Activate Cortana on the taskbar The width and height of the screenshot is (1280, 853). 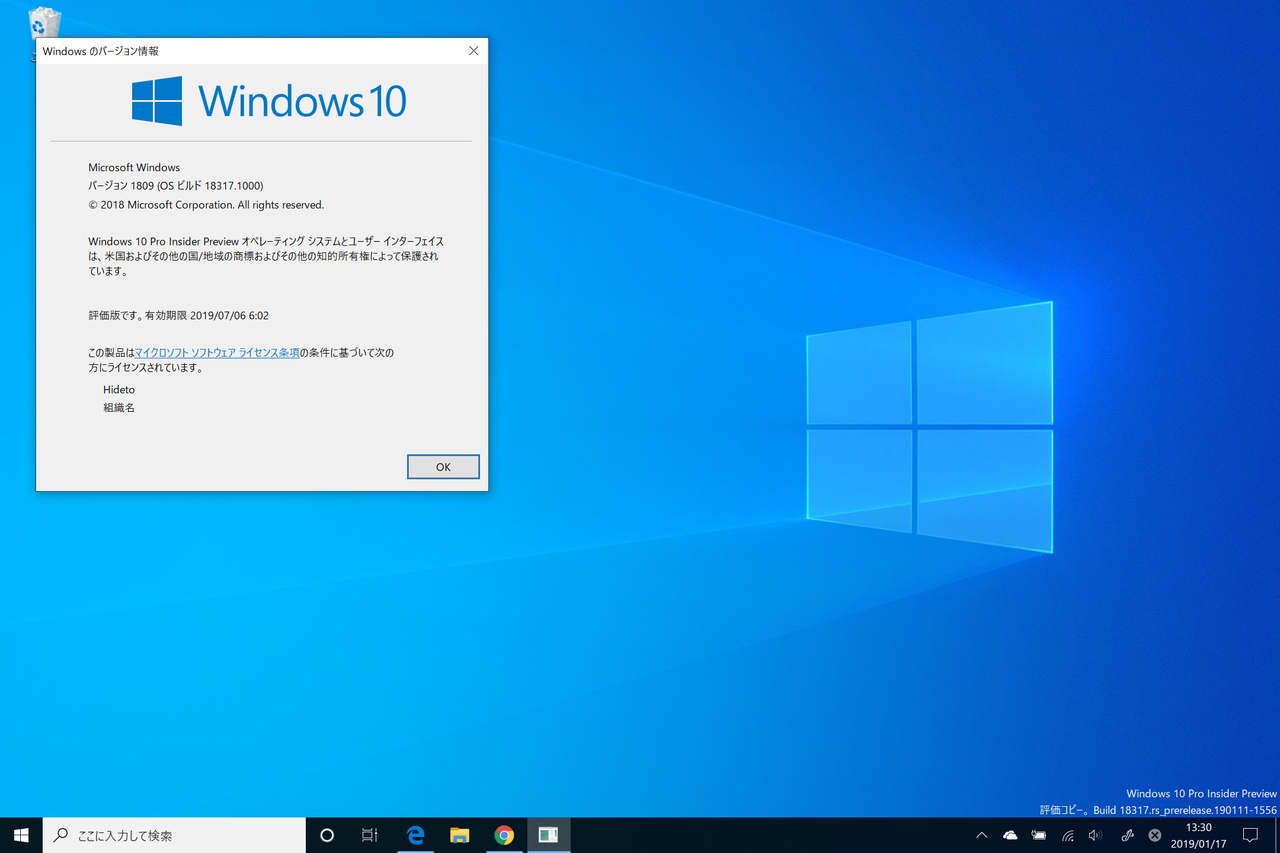(x=327, y=835)
